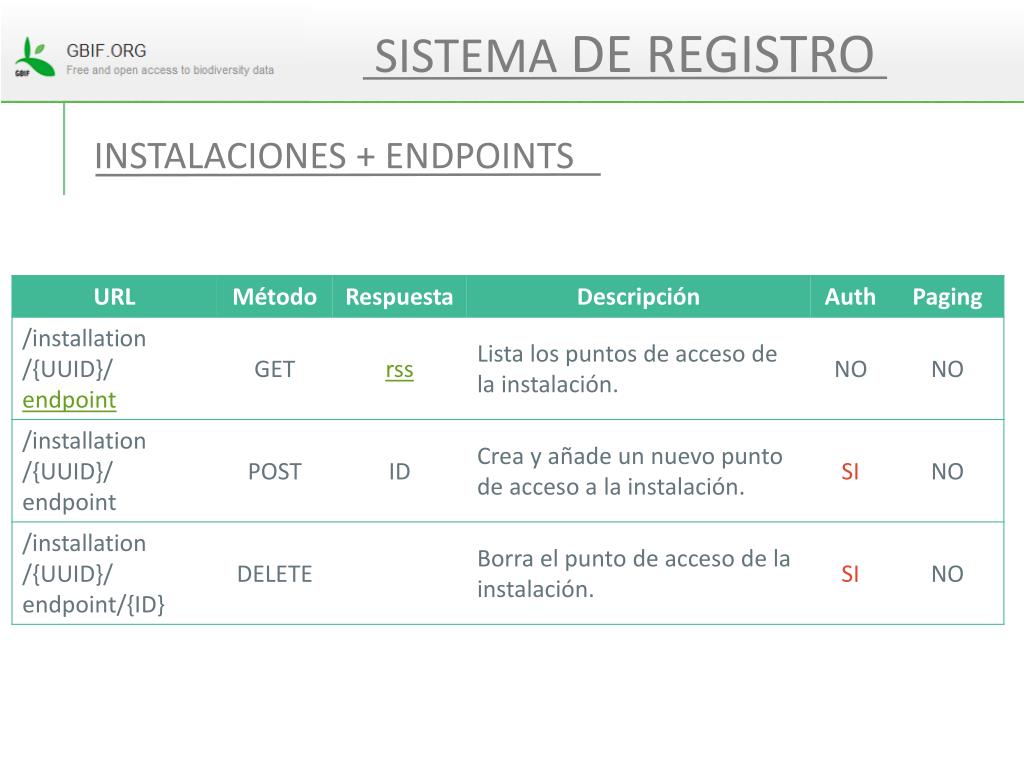The image size is (1024, 768).
Task: Select the INSTALACIONES + ENDPOINTS subheading
Action: 334,156
